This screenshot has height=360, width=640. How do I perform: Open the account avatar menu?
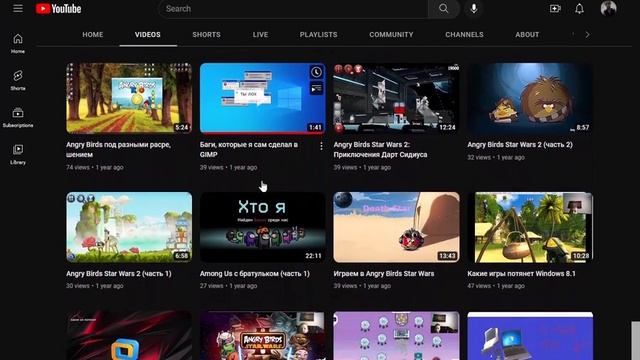click(608, 9)
